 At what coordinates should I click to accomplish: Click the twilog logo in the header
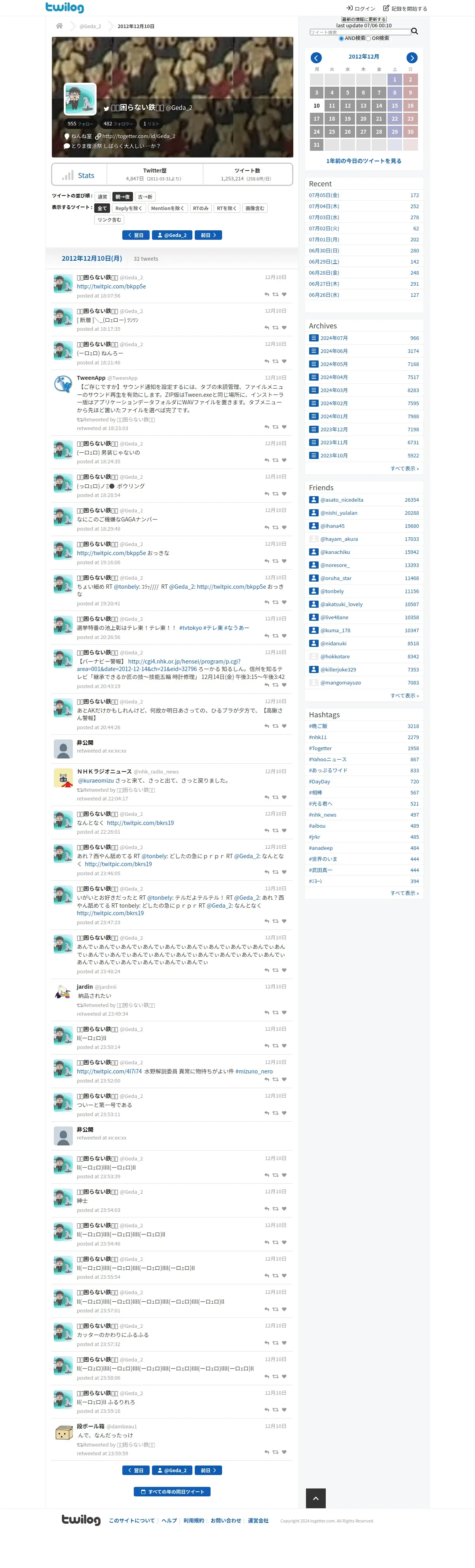(x=65, y=7)
